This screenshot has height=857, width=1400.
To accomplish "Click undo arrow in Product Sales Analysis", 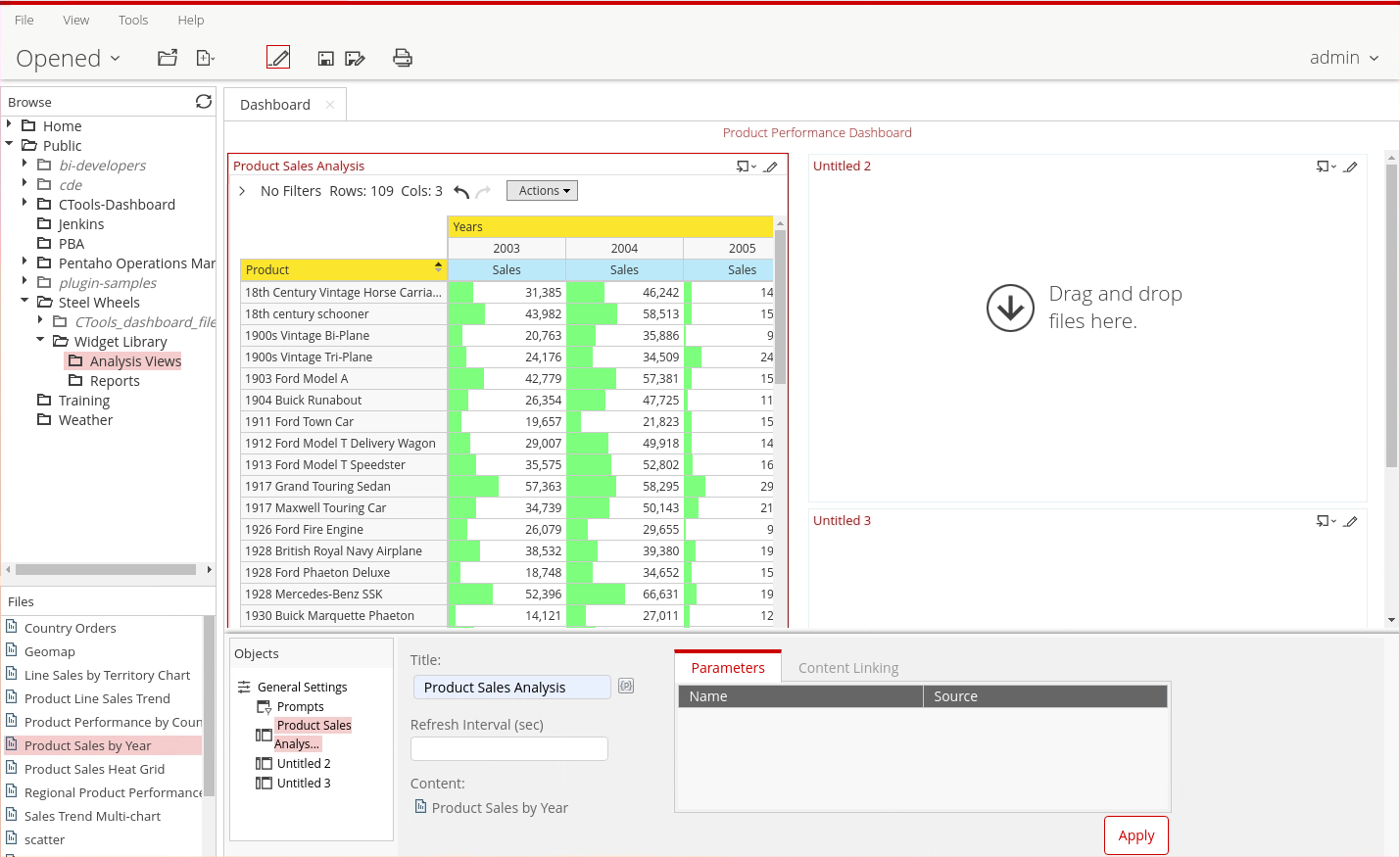I will point(461,191).
